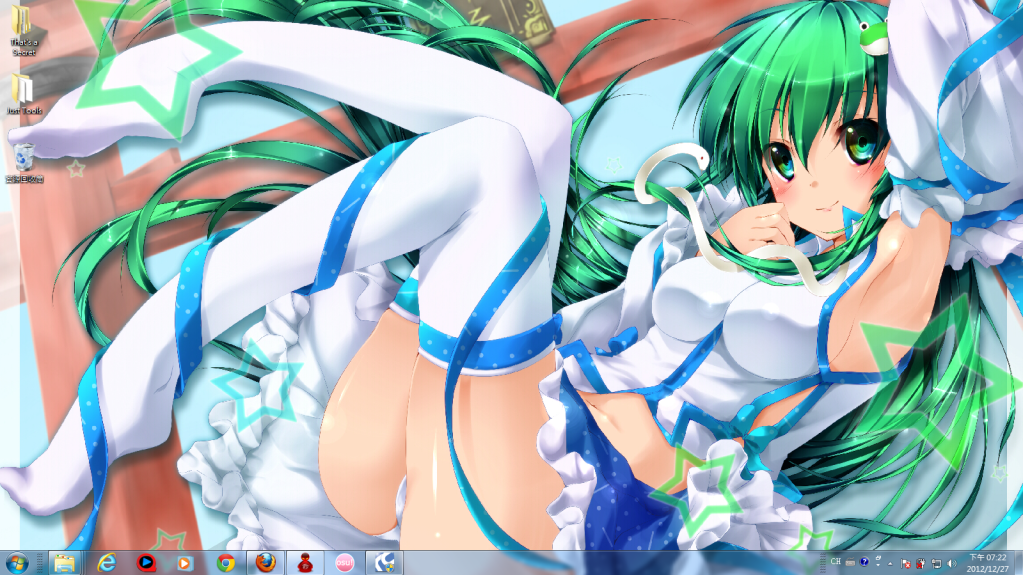Open Windows Explorer from the taskbar
This screenshot has width=1023, height=575.
point(65,563)
